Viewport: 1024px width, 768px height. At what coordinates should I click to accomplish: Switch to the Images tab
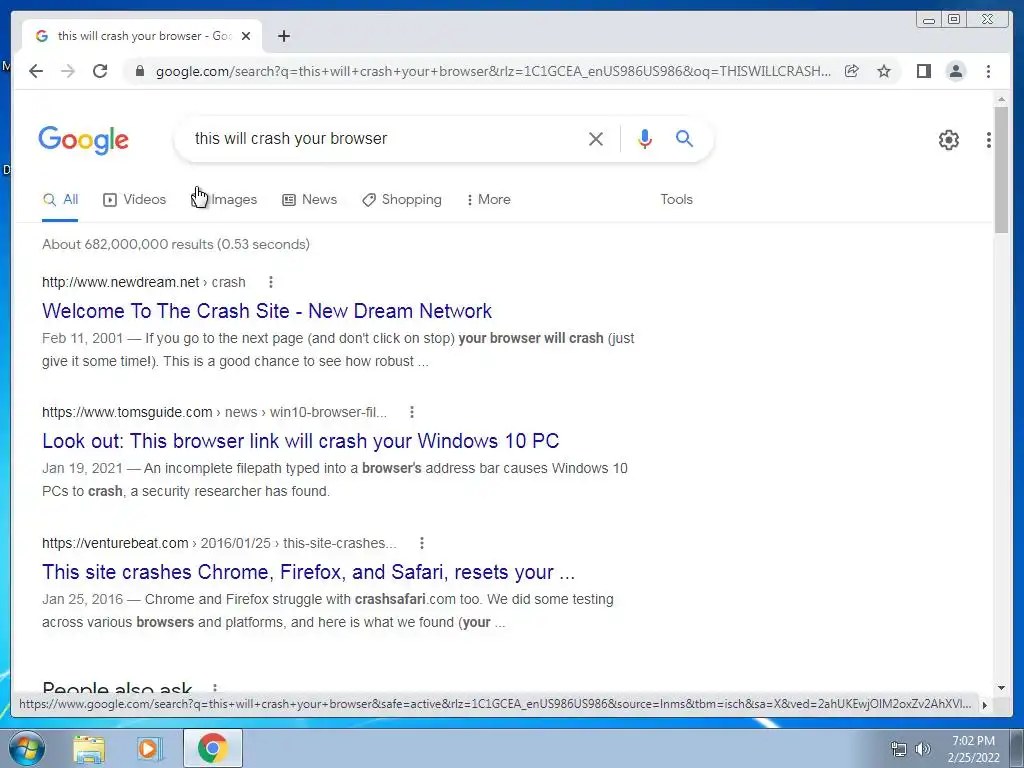coord(224,200)
